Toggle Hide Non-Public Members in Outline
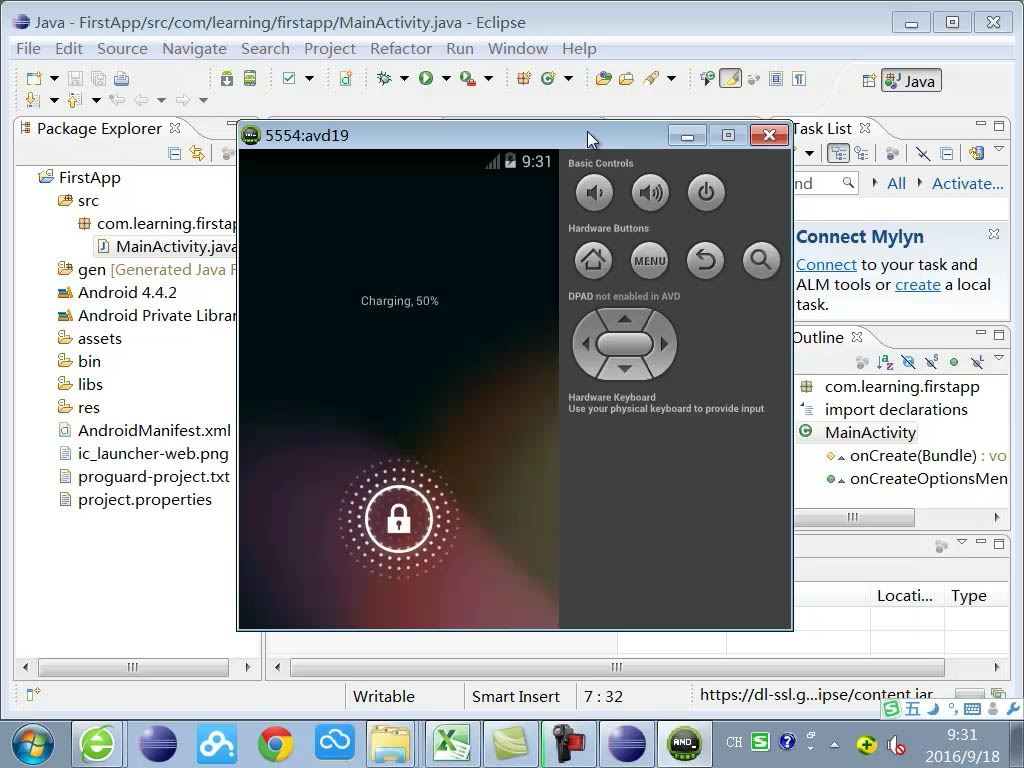 point(954,362)
